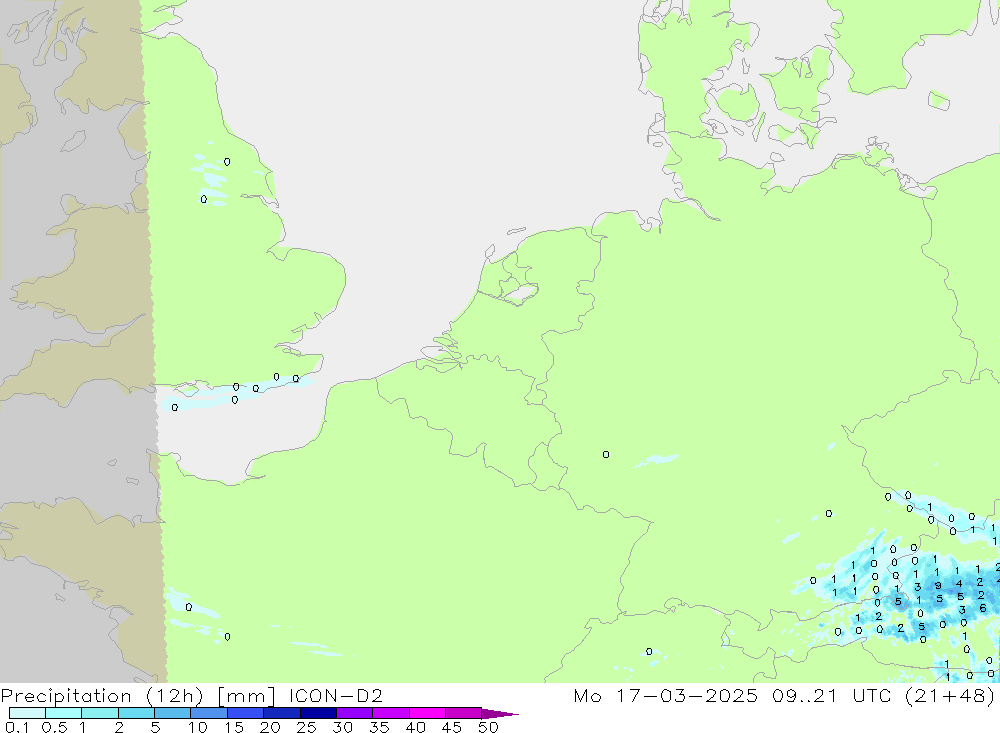
Task: Click the '45' legend scale label
Action: pyautogui.click(x=452, y=727)
